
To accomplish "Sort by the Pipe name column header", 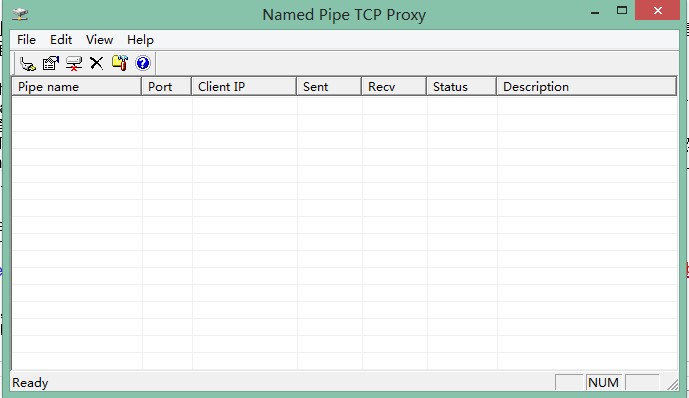I will [x=76, y=87].
